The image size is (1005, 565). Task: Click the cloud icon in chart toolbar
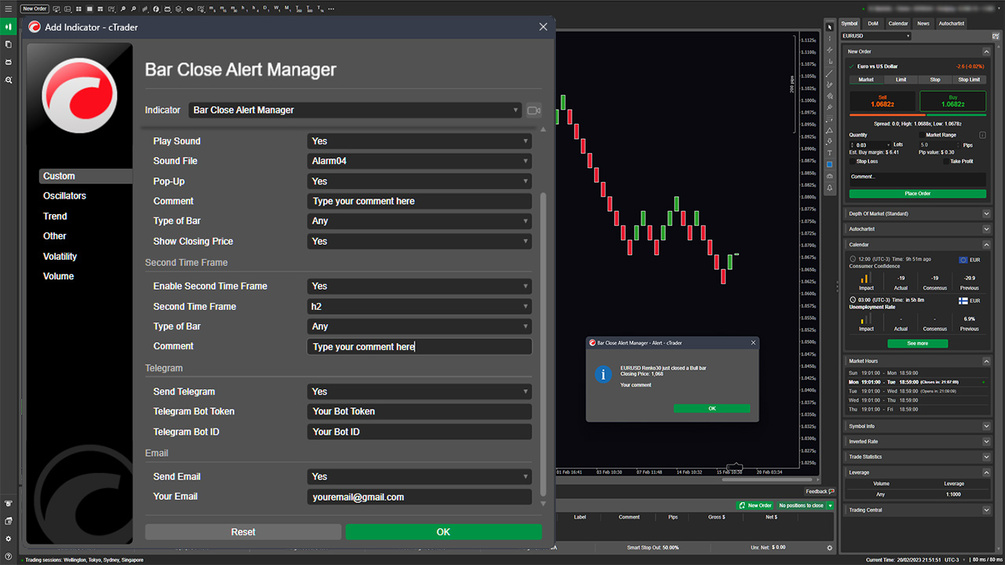829,176
